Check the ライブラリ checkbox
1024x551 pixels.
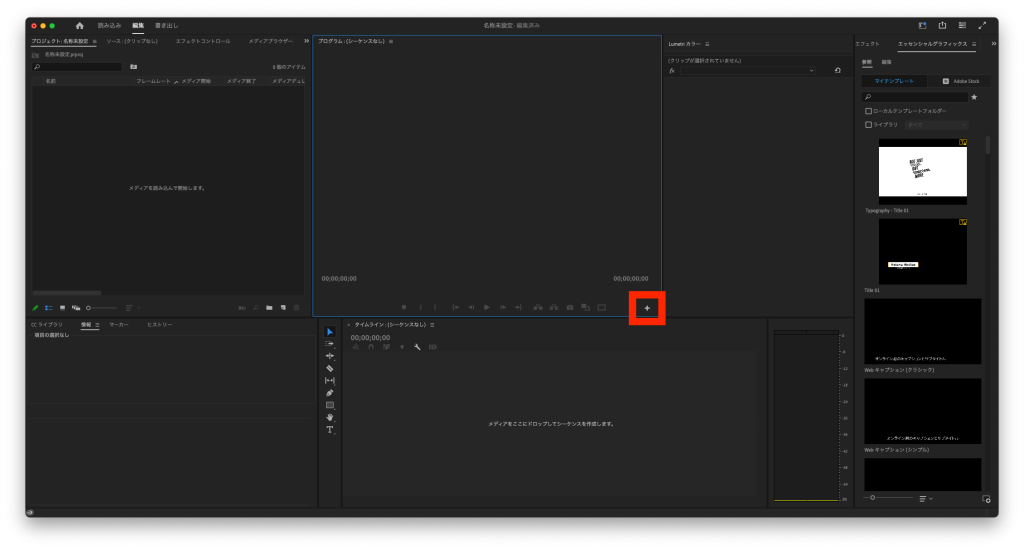(868, 125)
